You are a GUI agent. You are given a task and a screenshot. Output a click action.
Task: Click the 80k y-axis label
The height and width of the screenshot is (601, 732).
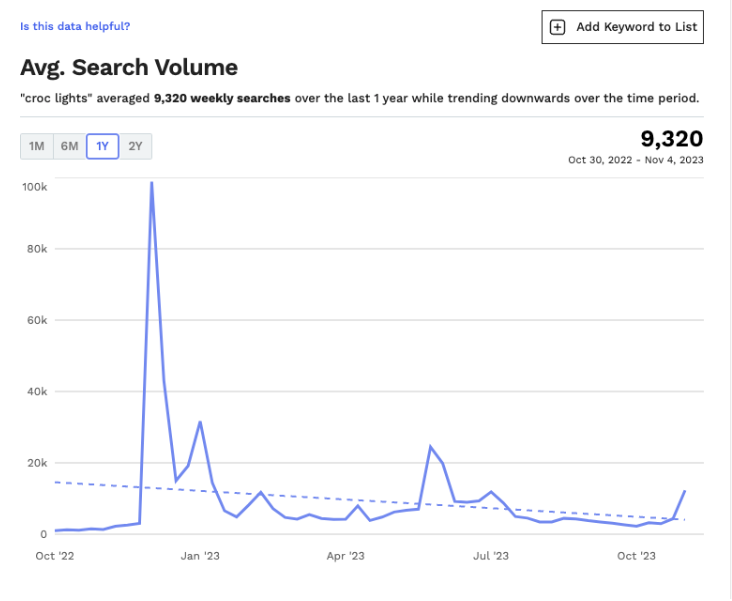(35, 249)
